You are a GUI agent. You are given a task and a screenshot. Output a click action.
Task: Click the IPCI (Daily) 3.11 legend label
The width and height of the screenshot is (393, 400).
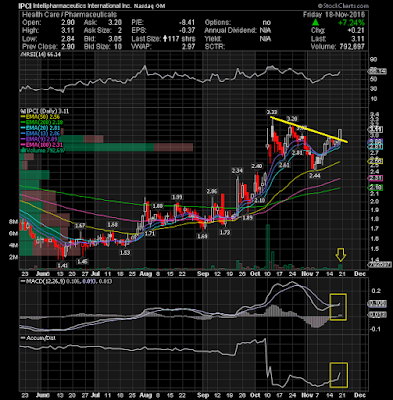point(45,111)
